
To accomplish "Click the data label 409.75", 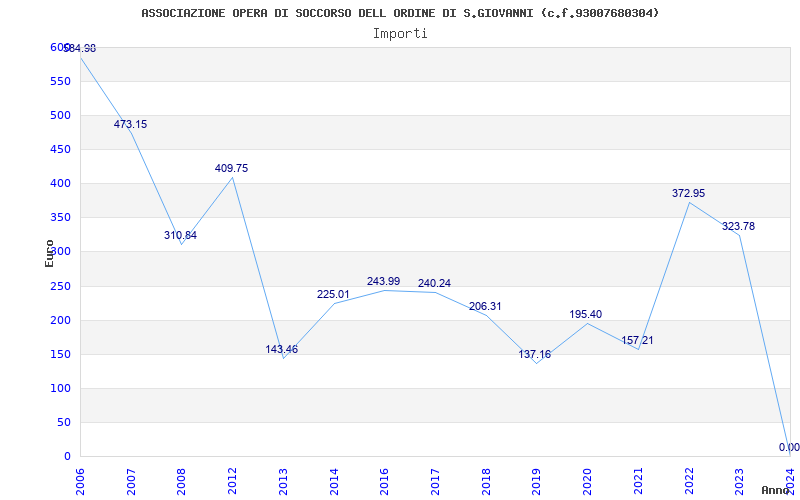I will pos(231,168).
